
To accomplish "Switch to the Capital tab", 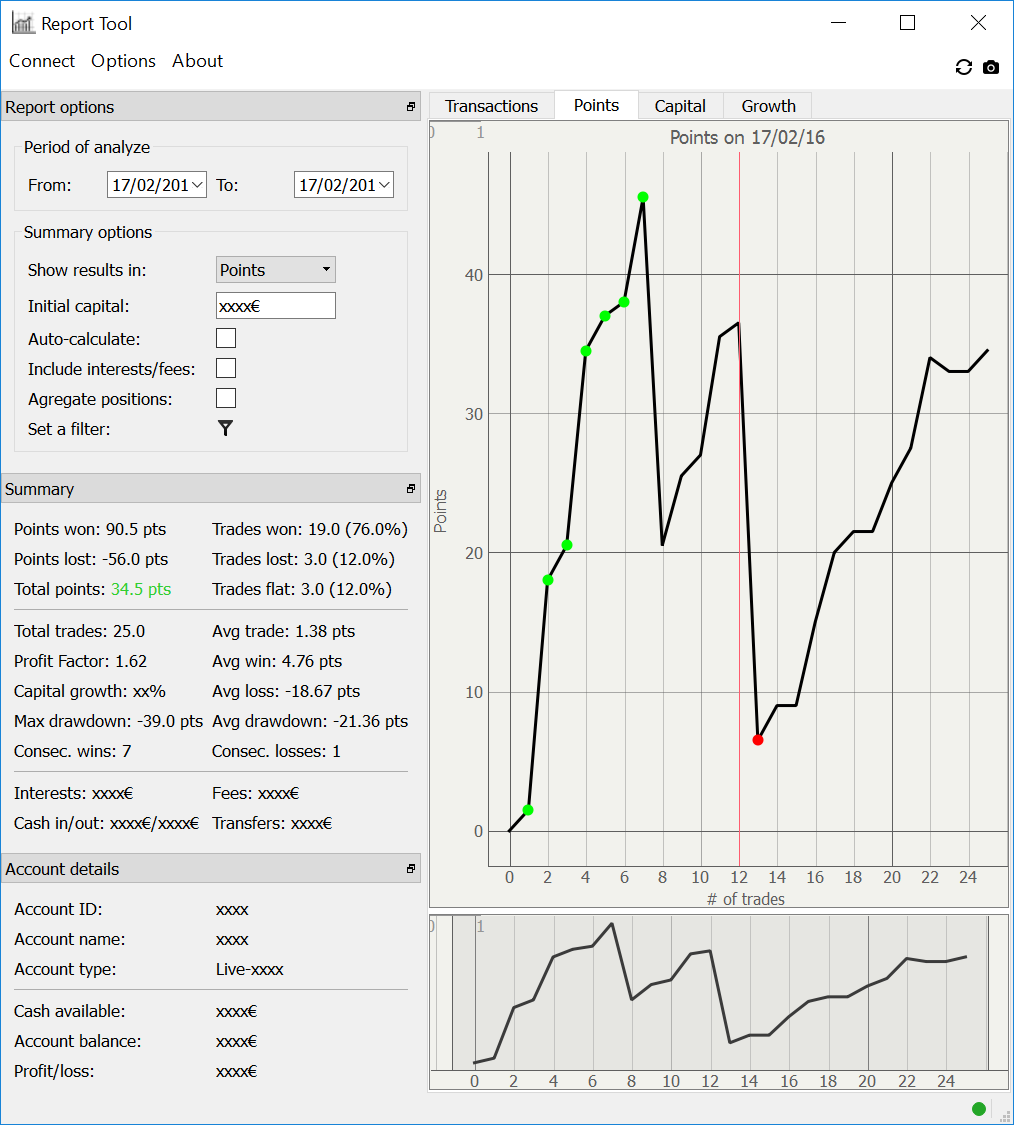I will (x=680, y=106).
